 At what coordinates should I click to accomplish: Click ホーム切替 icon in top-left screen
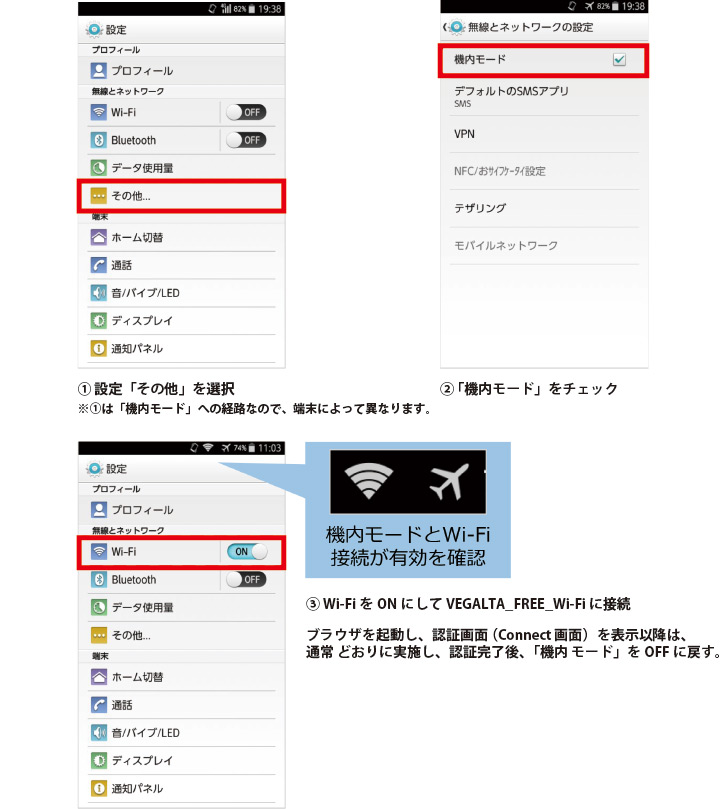(98, 237)
